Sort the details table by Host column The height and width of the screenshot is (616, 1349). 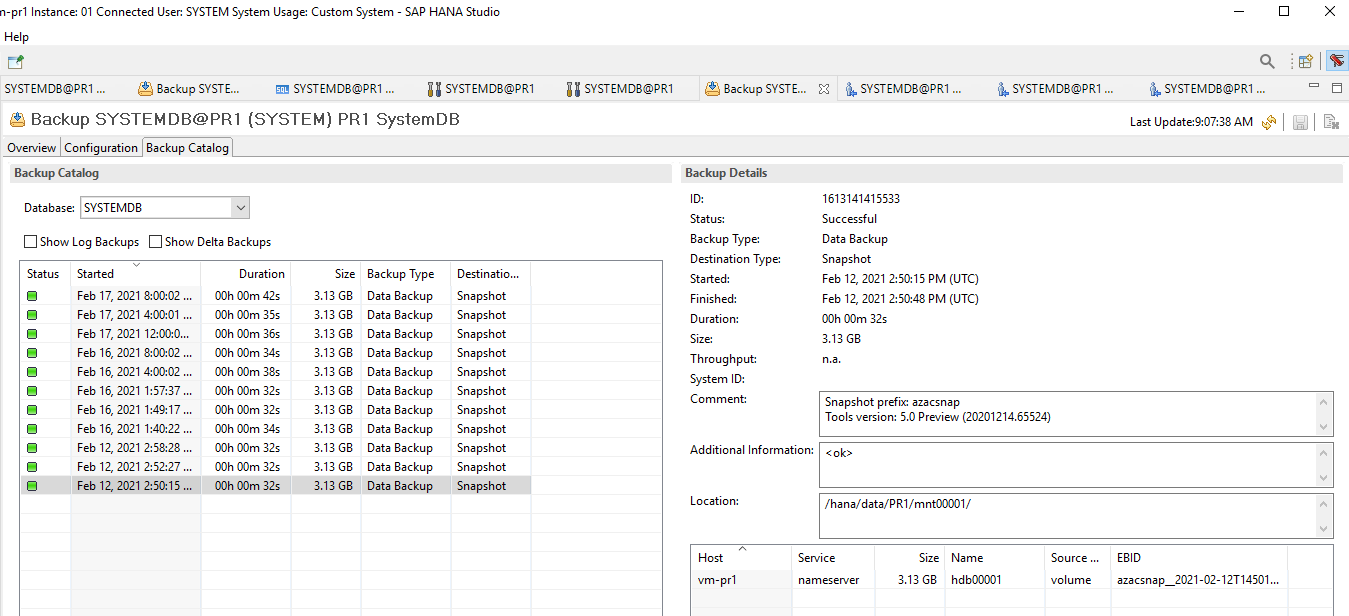click(711, 558)
